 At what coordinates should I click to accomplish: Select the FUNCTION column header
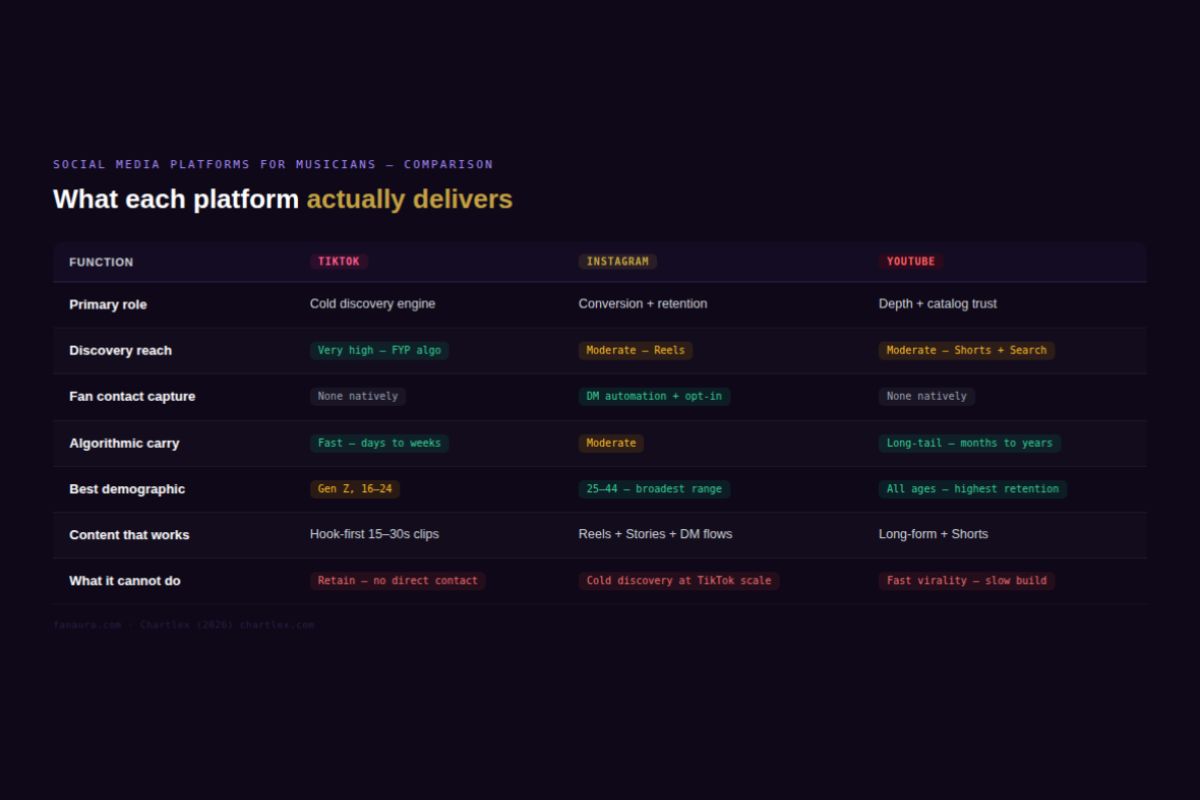click(101, 262)
